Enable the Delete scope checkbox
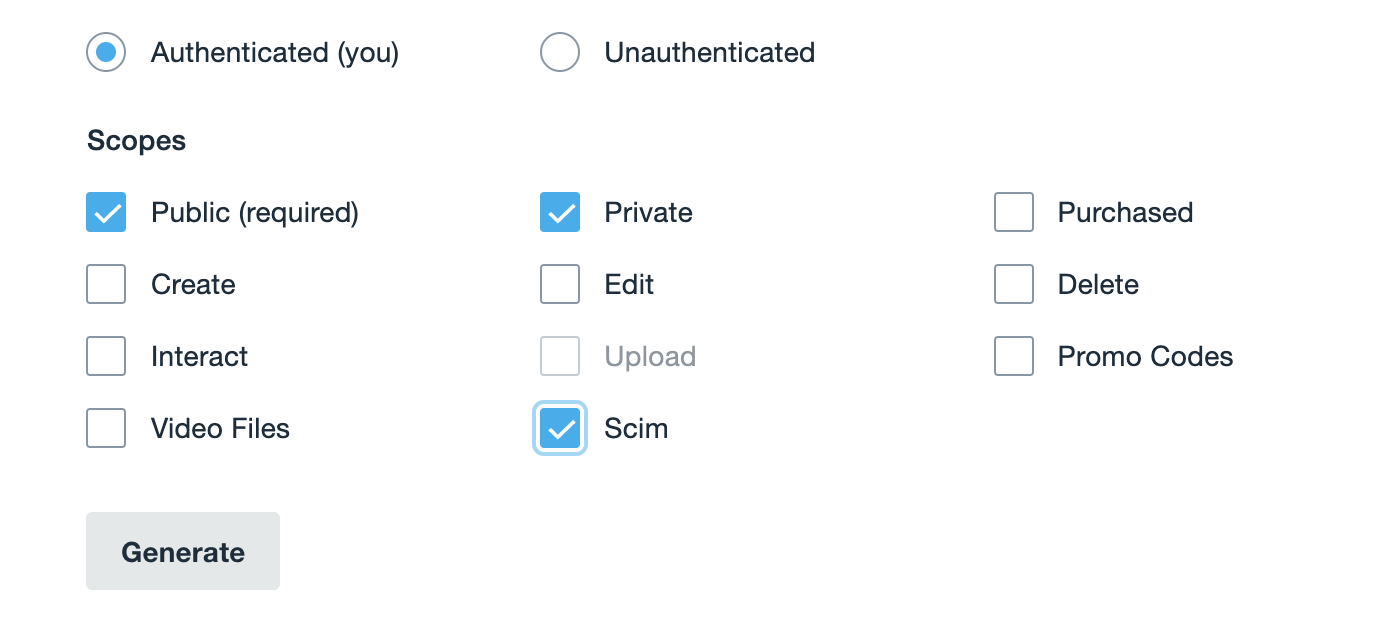This screenshot has height=636, width=1388. [x=1013, y=284]
